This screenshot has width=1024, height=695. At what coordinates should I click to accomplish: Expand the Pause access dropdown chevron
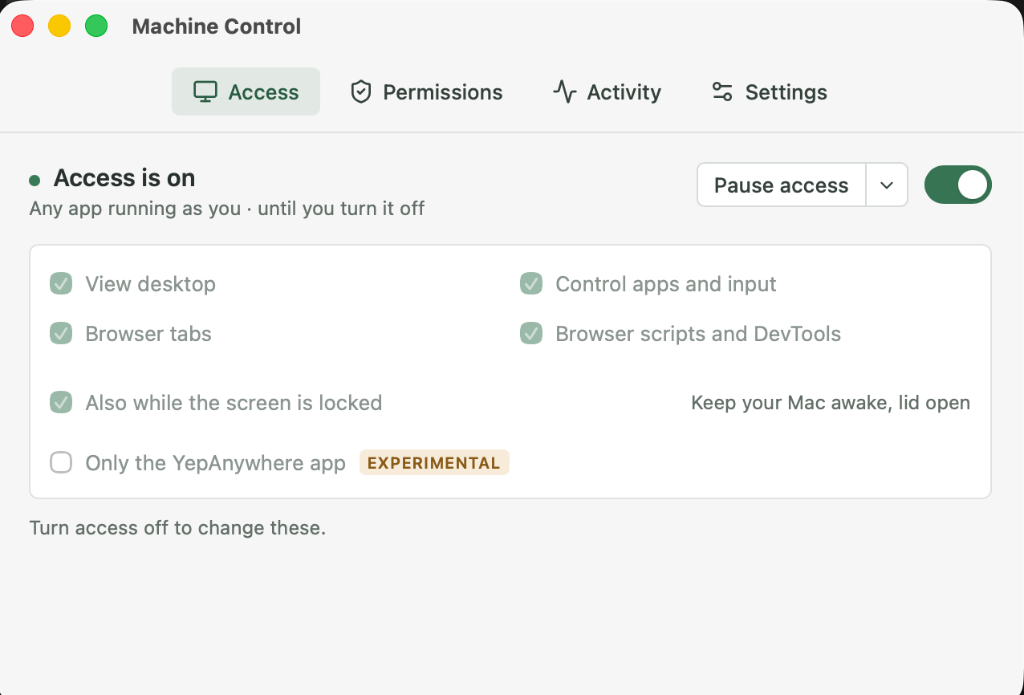coord(887,185)
